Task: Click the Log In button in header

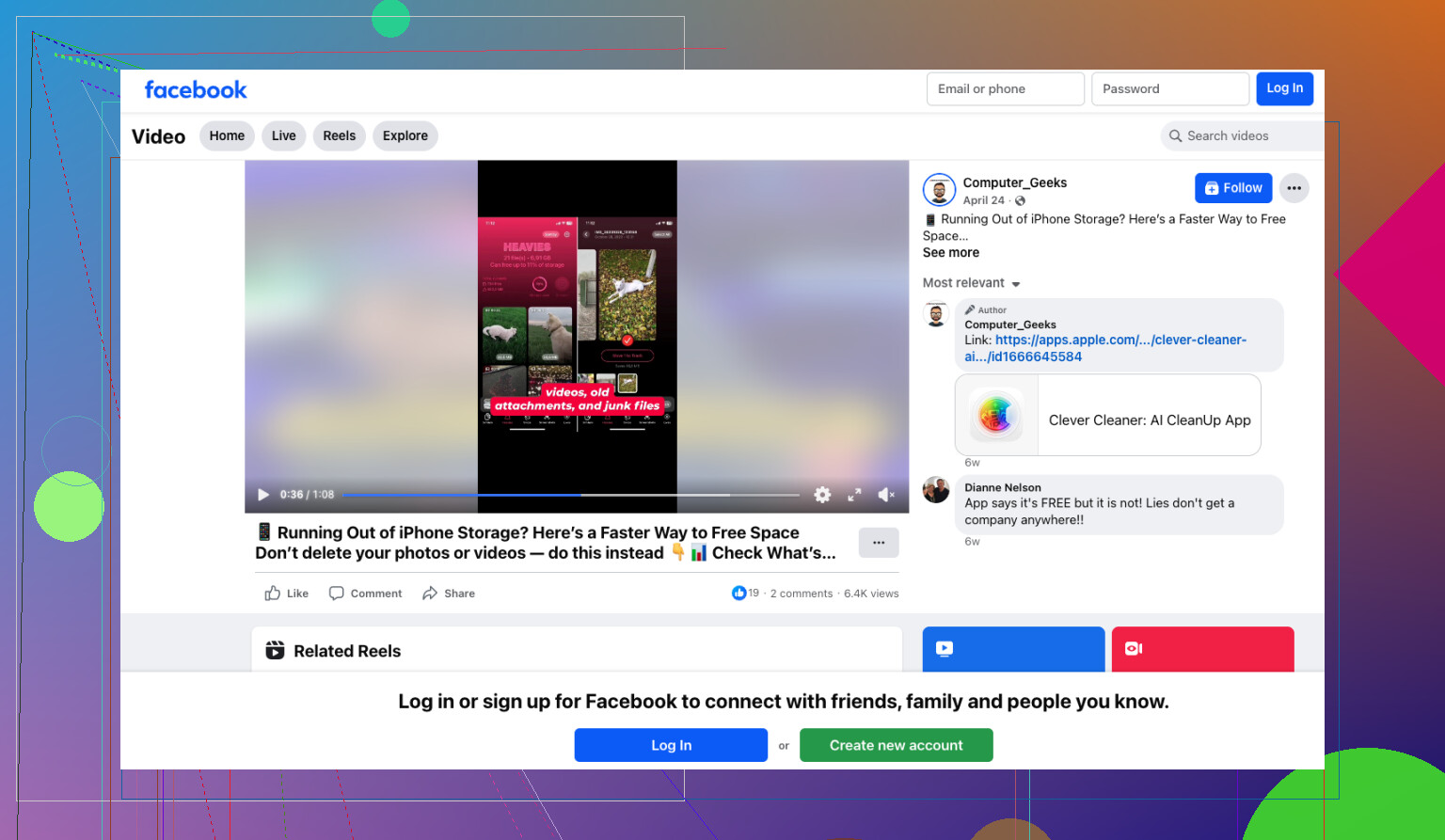Action: tap(1285, 88)
